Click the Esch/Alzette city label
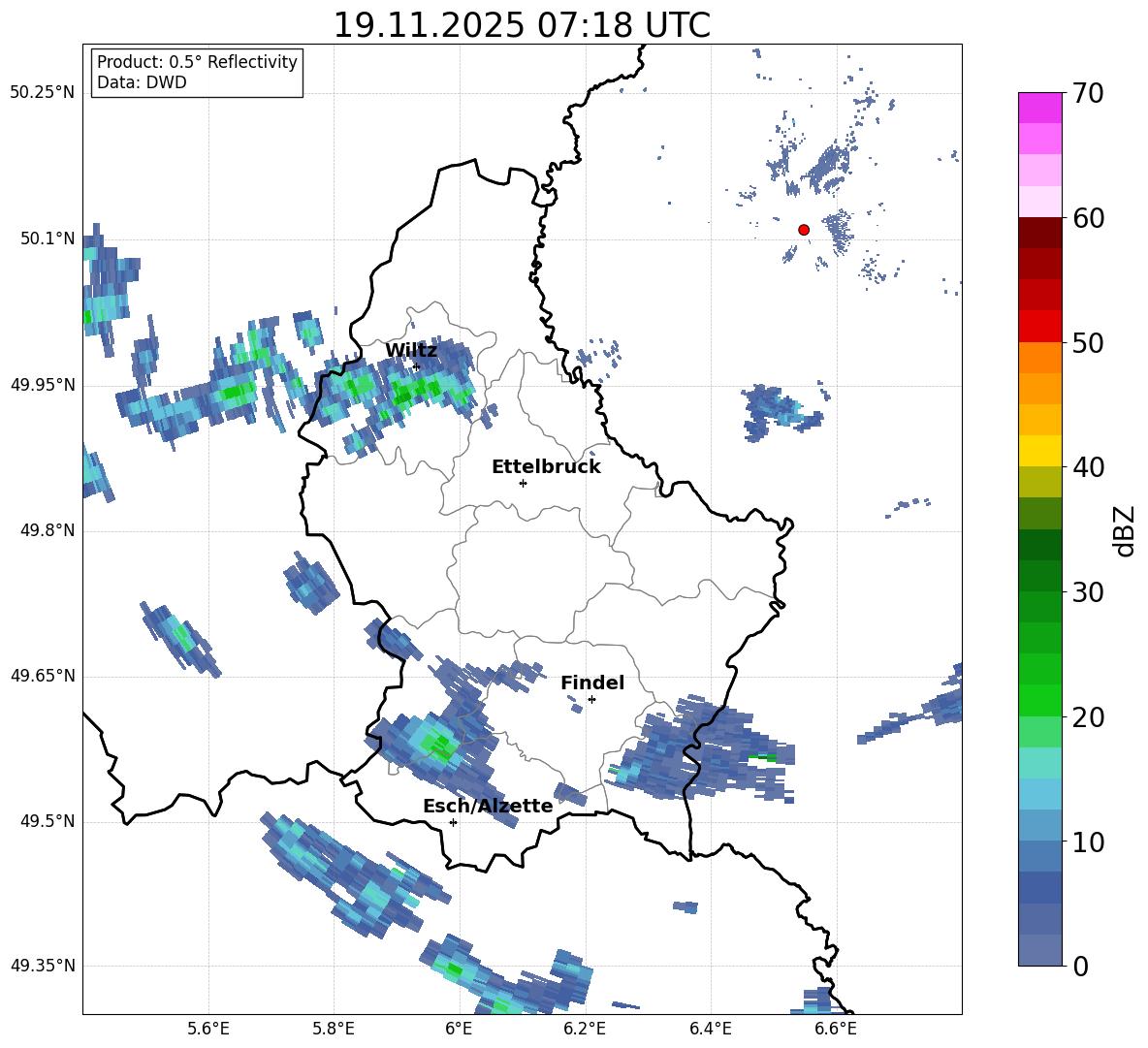Viewport: 1148px width, 1048px height. click(x=488, y=807)
